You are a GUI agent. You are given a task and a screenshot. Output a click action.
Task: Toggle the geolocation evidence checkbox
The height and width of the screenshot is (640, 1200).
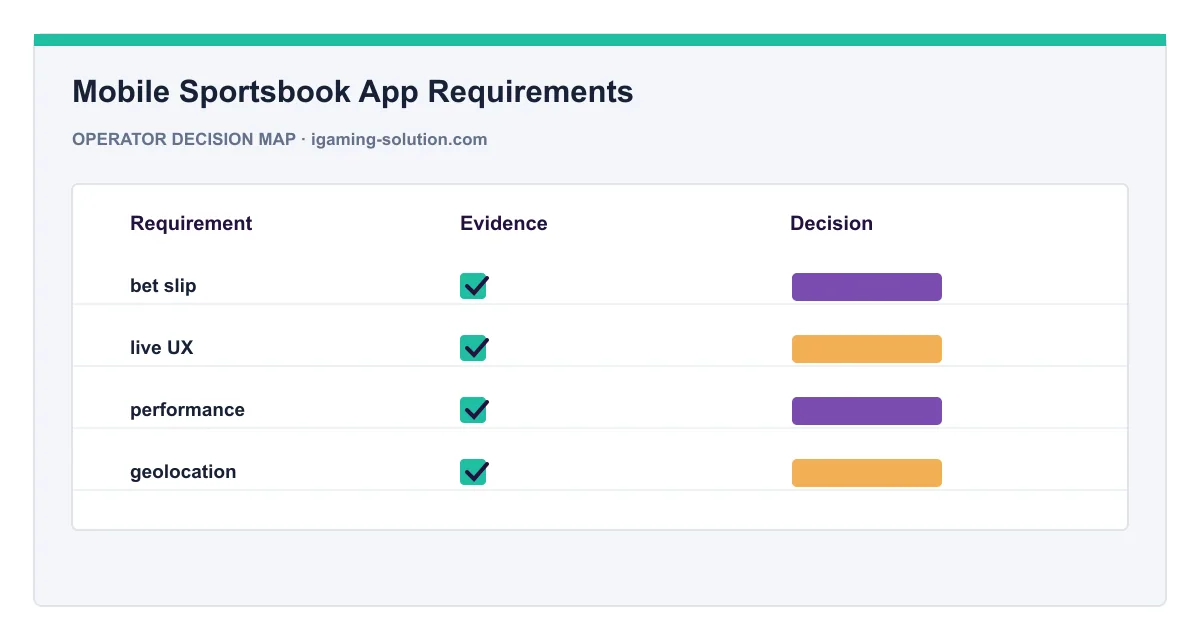tap(473, 472)
